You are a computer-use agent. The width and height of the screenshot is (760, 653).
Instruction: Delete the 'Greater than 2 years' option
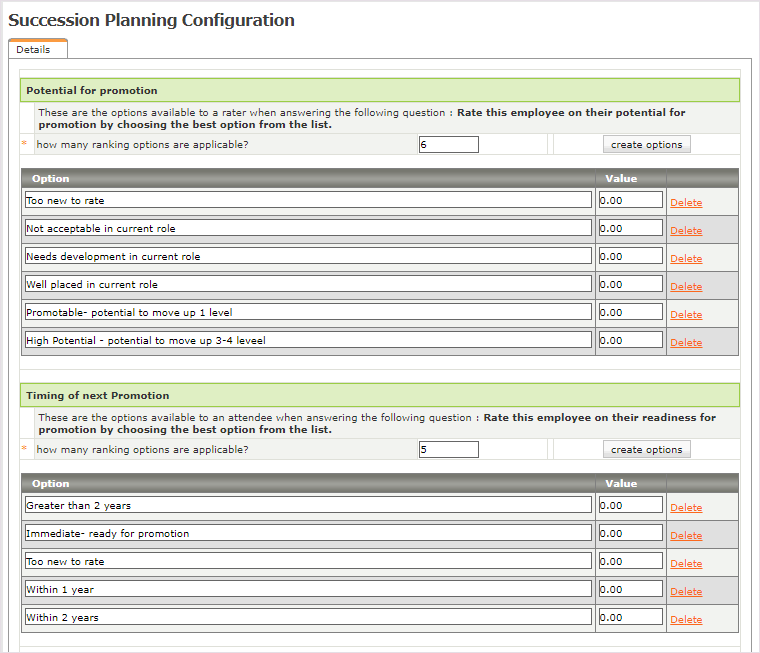(686, 507)
